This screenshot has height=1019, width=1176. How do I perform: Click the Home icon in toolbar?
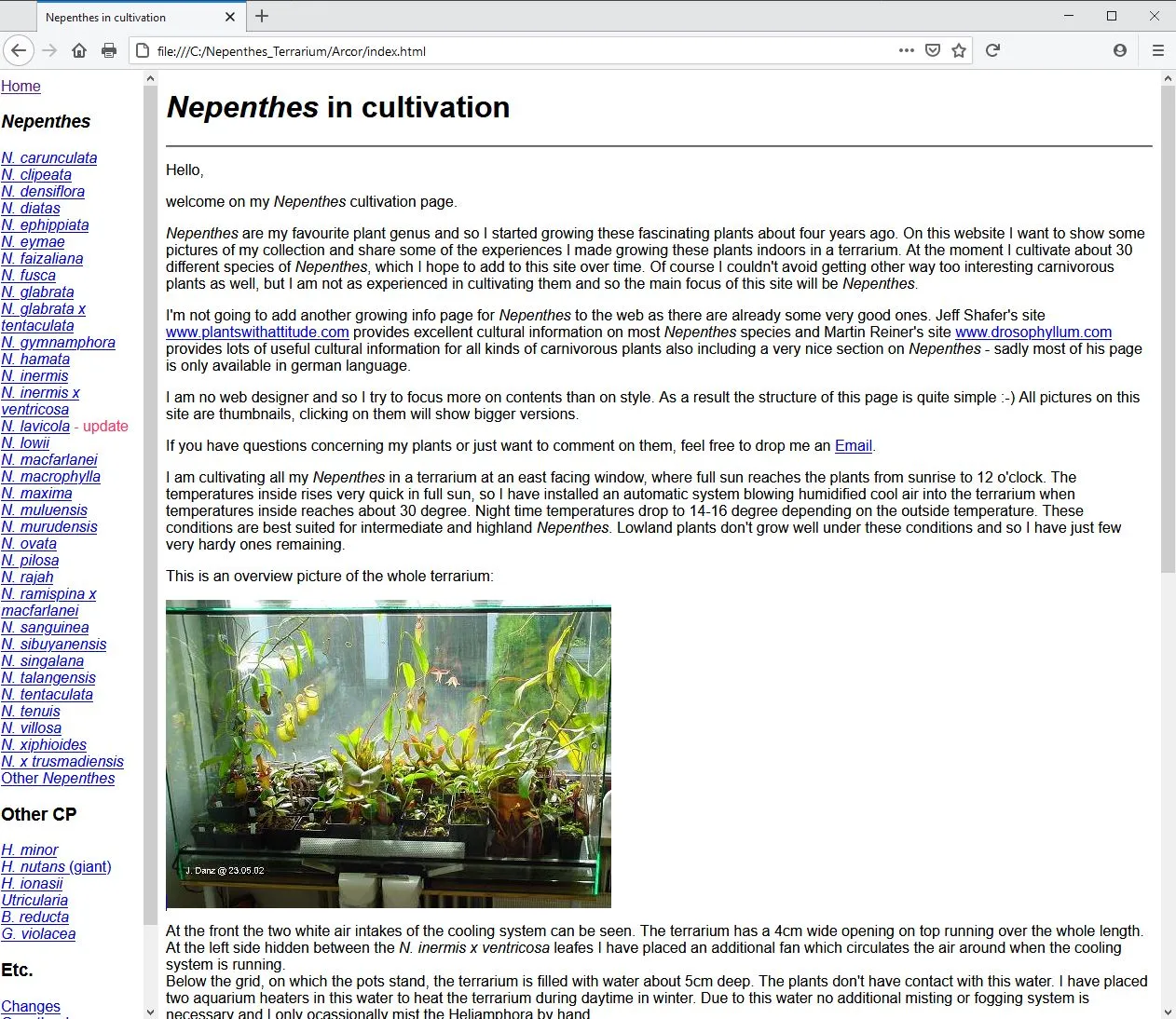(79, 50)
